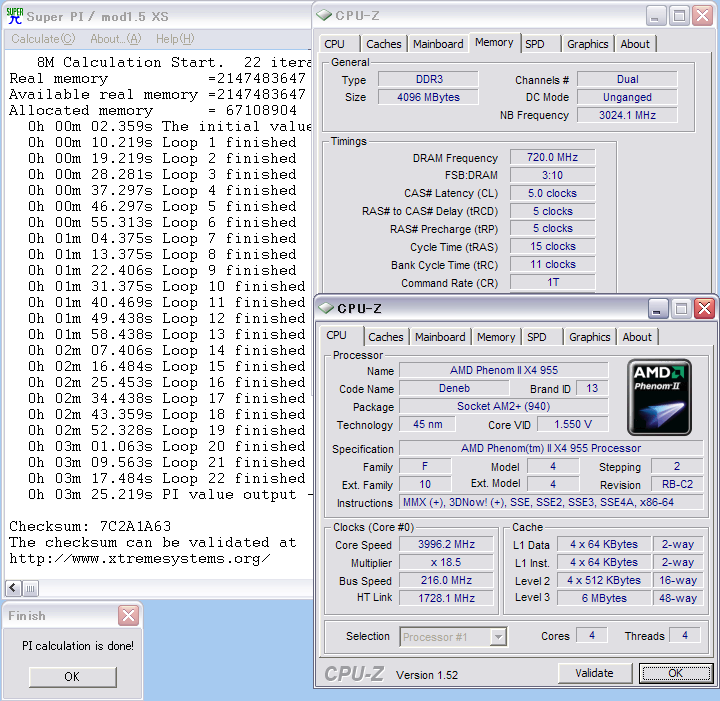This screenshot has width=720, height=701.
Task: Click the Code Name value Deneb
Action: [x=454, y=388]
